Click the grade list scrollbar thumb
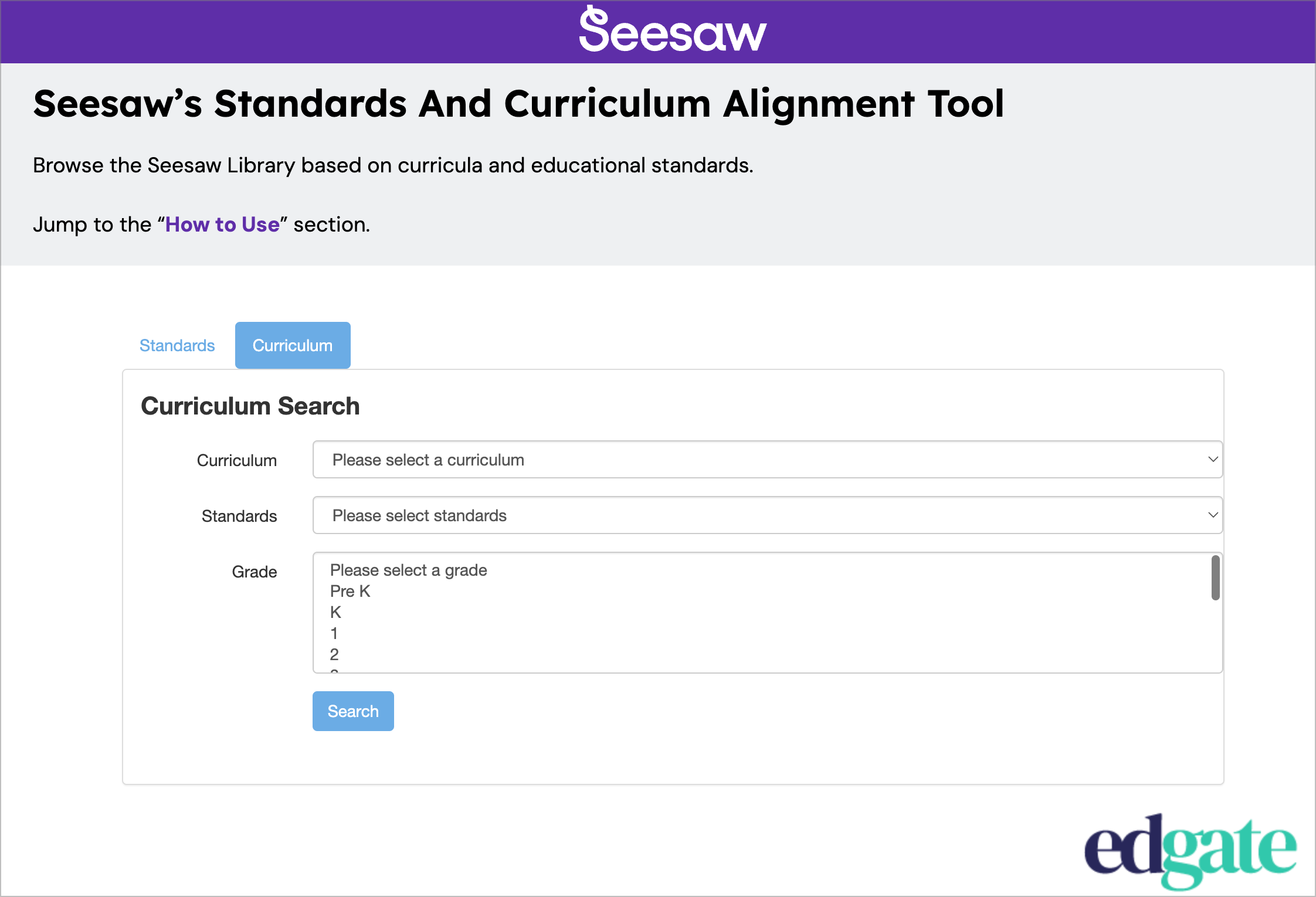Viewport: 1316px width, 897px height. click(x=1215, y=578)
